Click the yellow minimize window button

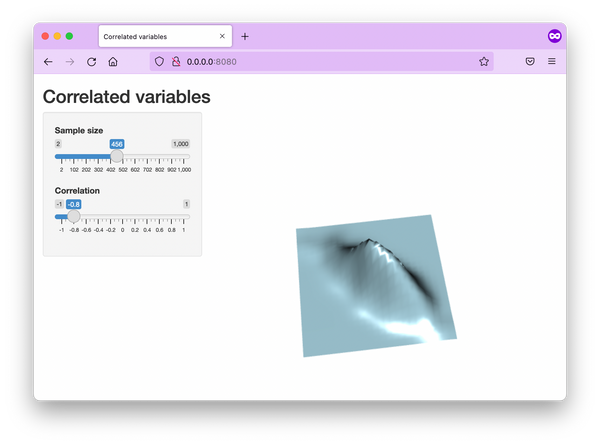(57, 36)
